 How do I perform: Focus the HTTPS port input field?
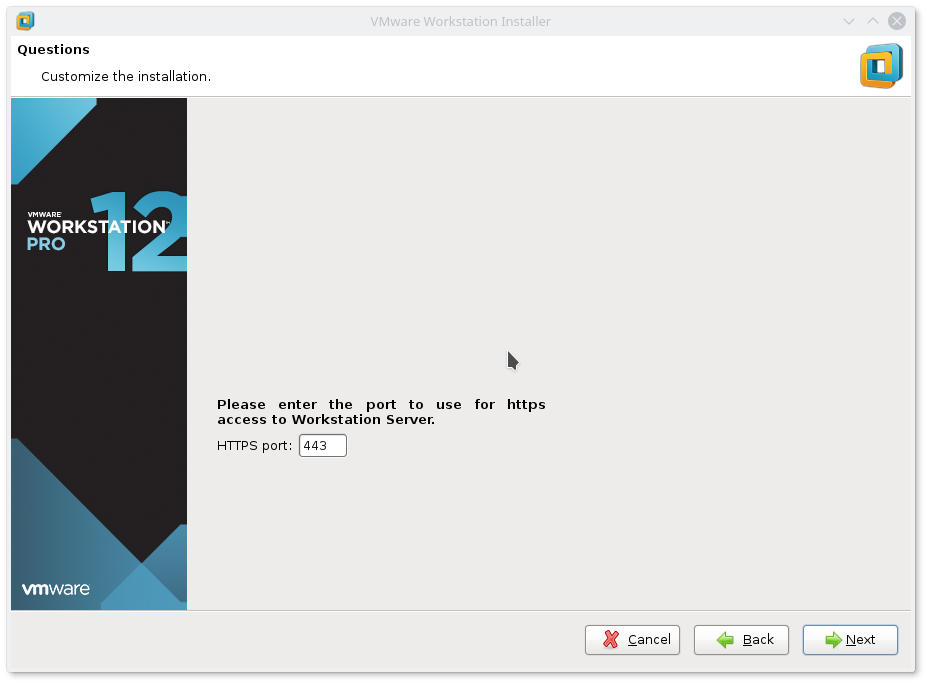[323, 445]
